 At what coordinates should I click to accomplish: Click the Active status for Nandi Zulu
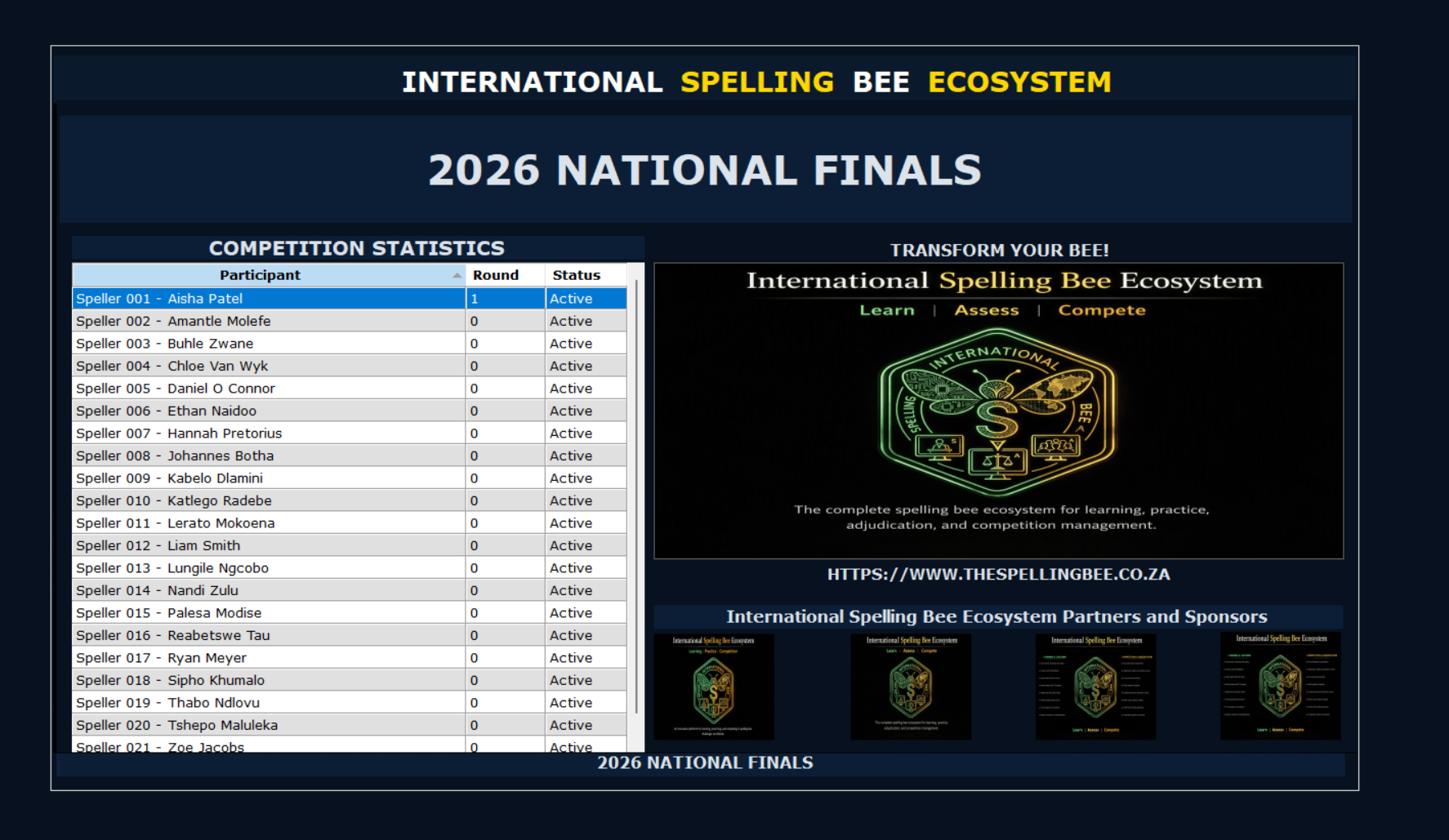pyautogui.click(x=586, y=591)
